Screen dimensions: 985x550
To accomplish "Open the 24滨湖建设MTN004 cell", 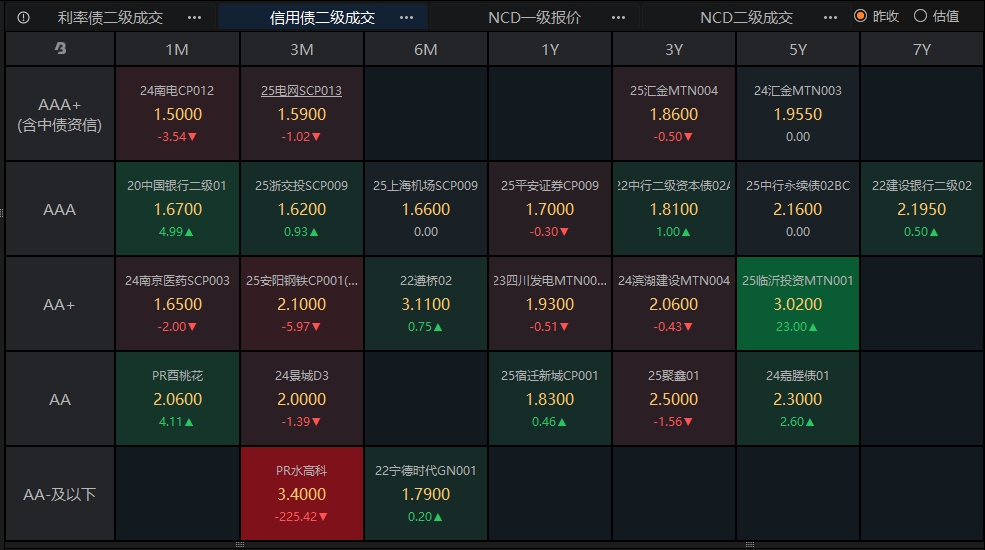I will [674, 304].
